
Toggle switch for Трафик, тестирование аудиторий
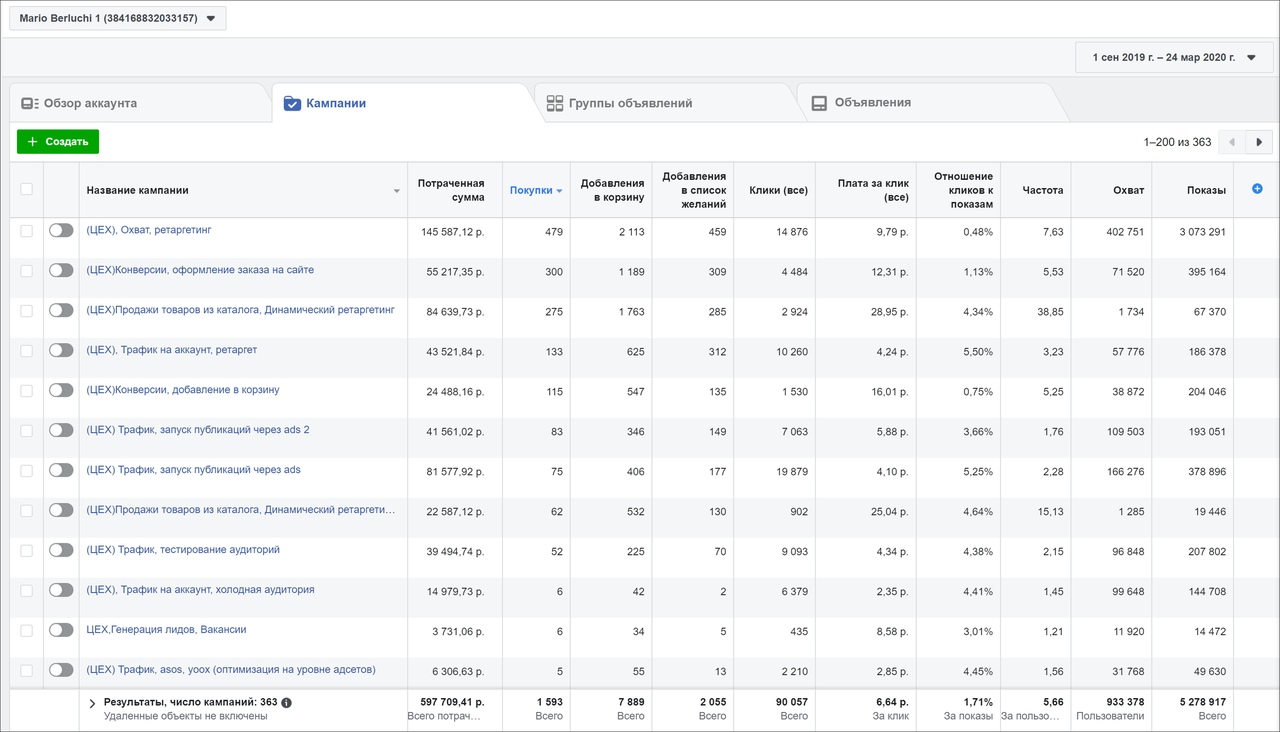click(x=61, y=550)
